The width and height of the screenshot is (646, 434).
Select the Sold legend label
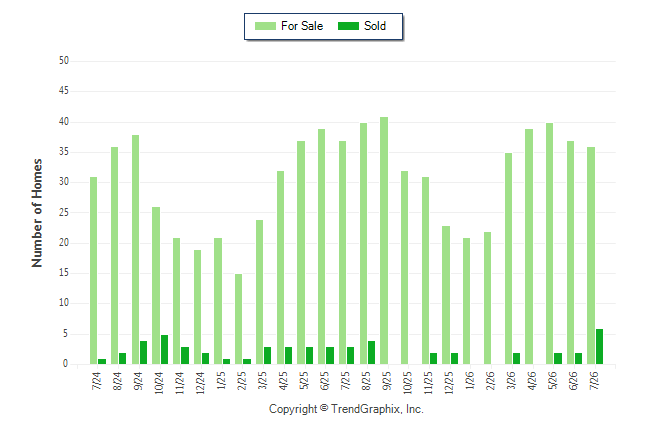point(375,26)
